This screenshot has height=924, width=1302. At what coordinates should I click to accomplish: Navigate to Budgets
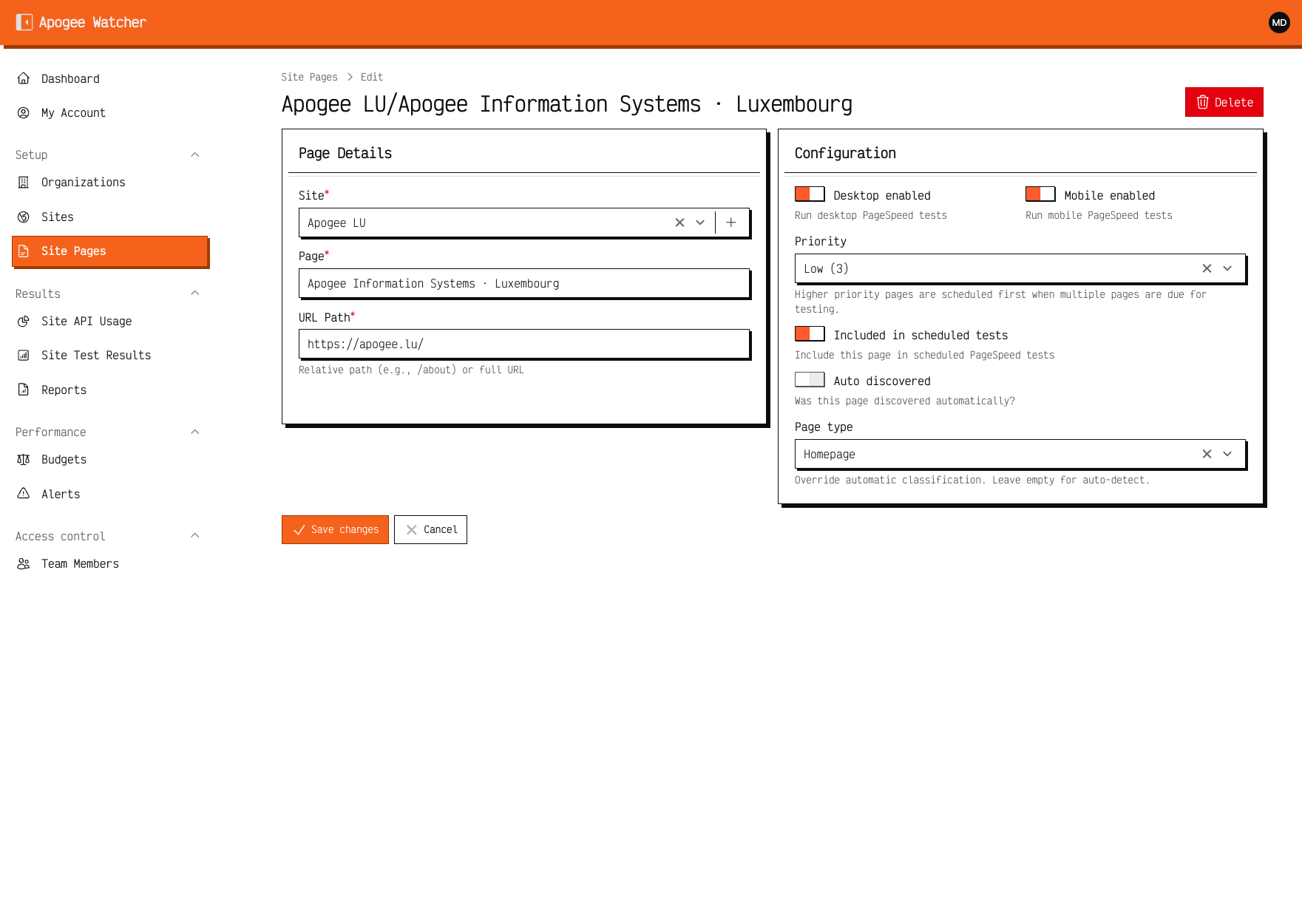point(109,460)
